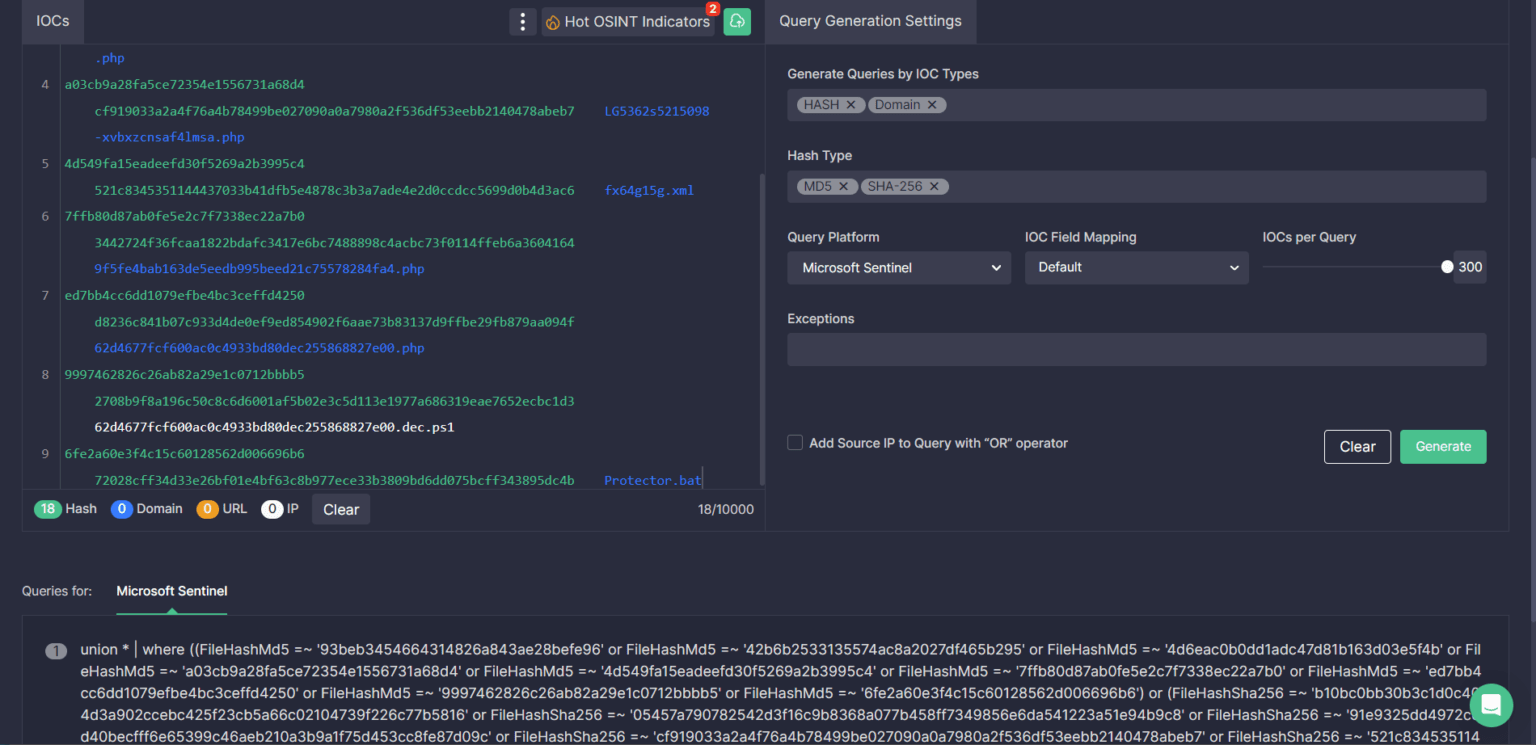This screenshot has height=745, width=1536.
Task: Click the Hash Type selection field
Action: (x=1136, y=186)
